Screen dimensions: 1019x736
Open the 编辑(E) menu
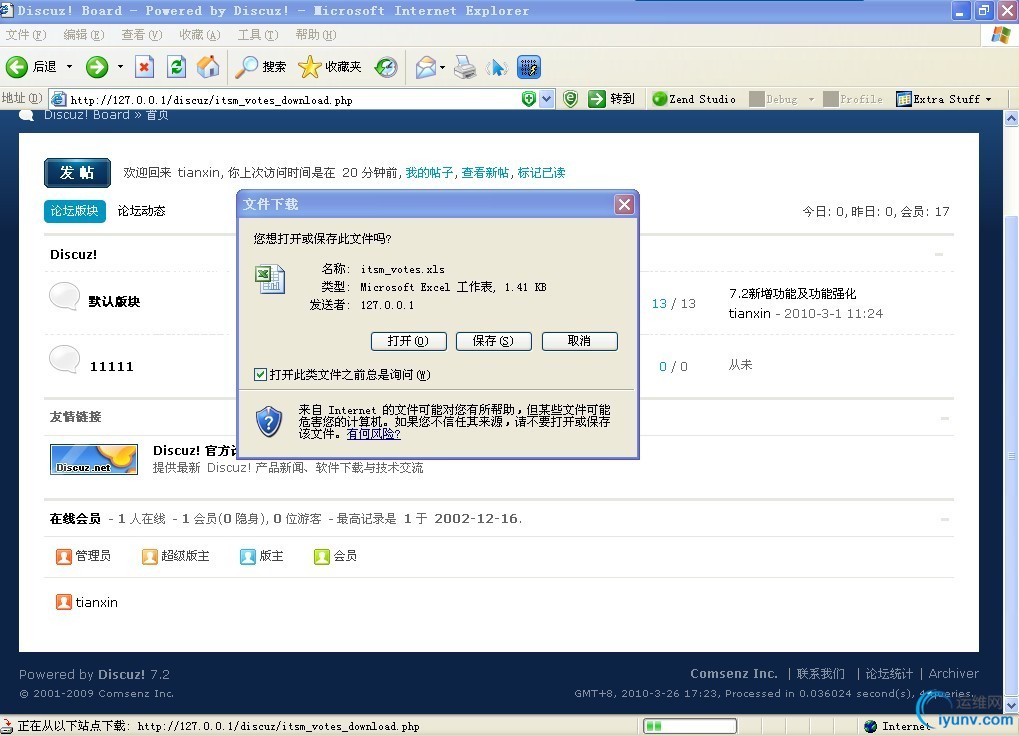click(83, 34)
